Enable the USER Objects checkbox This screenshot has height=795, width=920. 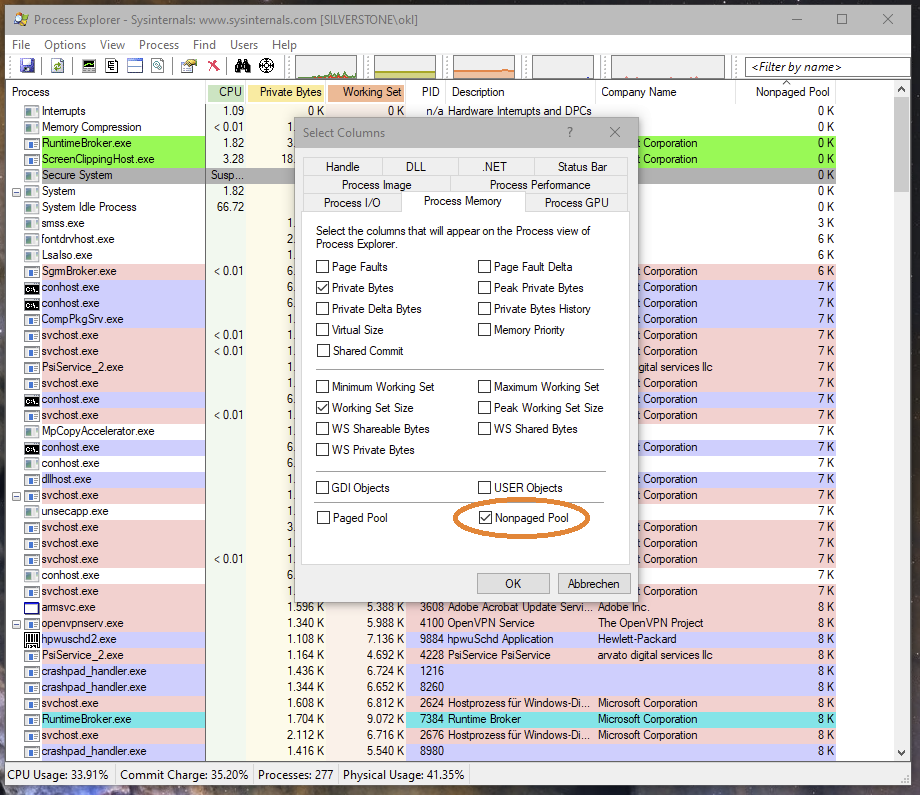[x=484, y=488]
